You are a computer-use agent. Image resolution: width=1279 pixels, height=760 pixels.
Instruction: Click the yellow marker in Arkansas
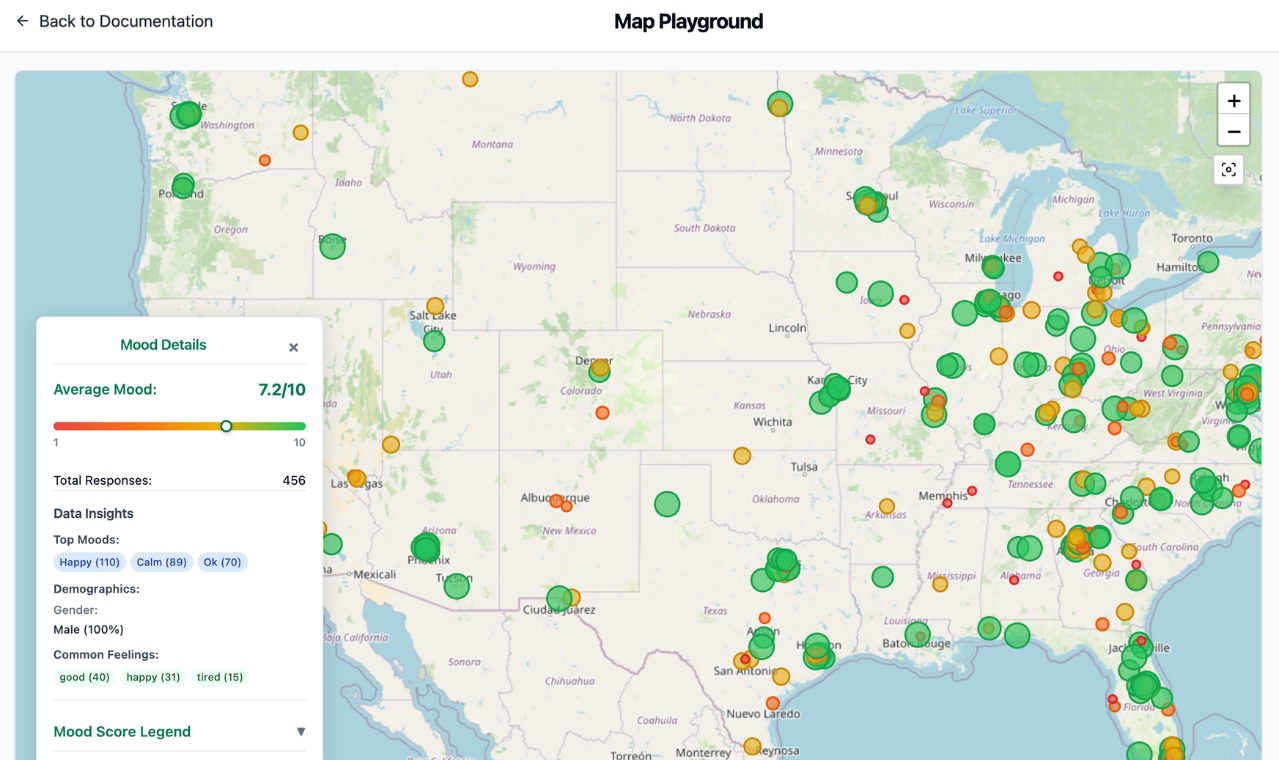point(887,507)
